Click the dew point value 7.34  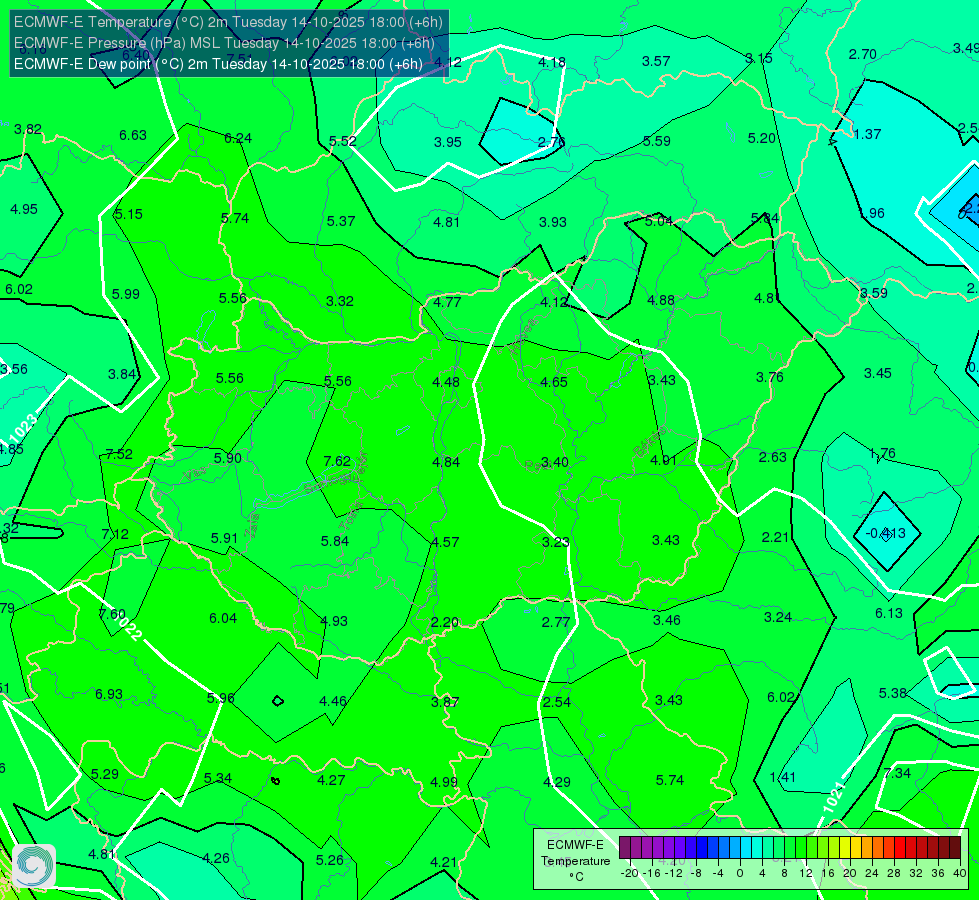pos(897,773)
